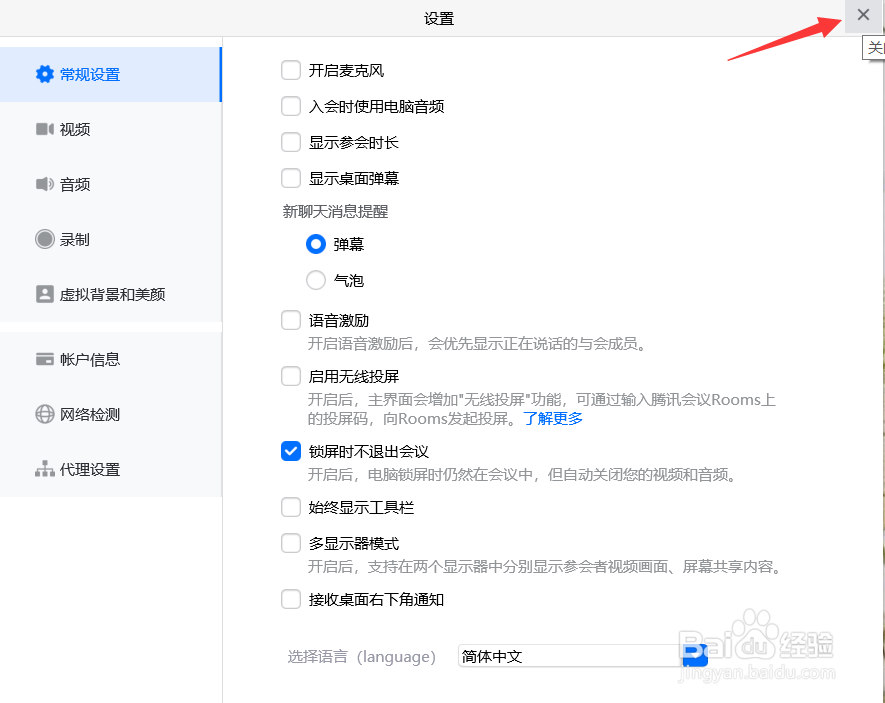This screenshot has width=885, height=703.
Task: Check 入会时使用电脑音频 option
Action: [x=290, y=106]
